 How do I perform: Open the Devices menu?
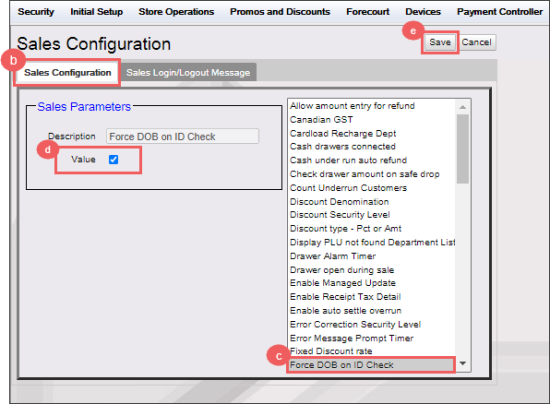click(x=423, y=12)
